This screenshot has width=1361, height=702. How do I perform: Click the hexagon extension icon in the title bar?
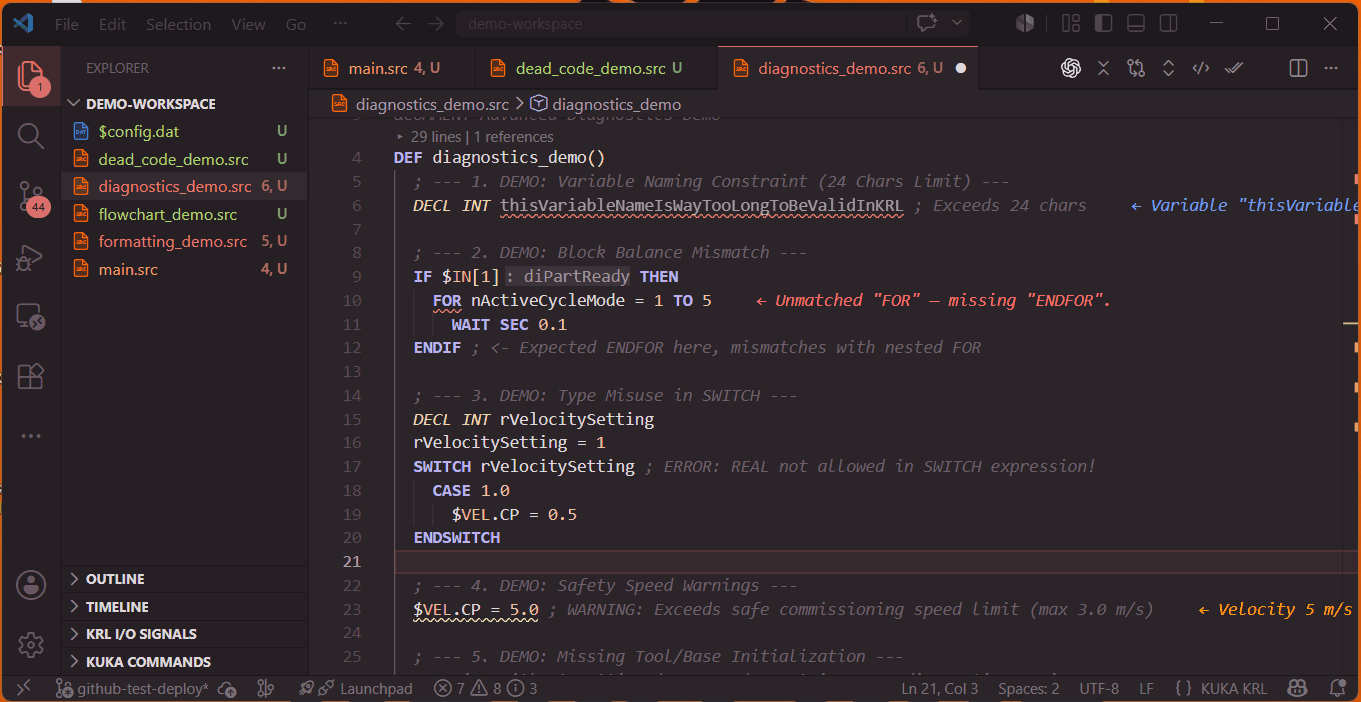(1025, 23)
